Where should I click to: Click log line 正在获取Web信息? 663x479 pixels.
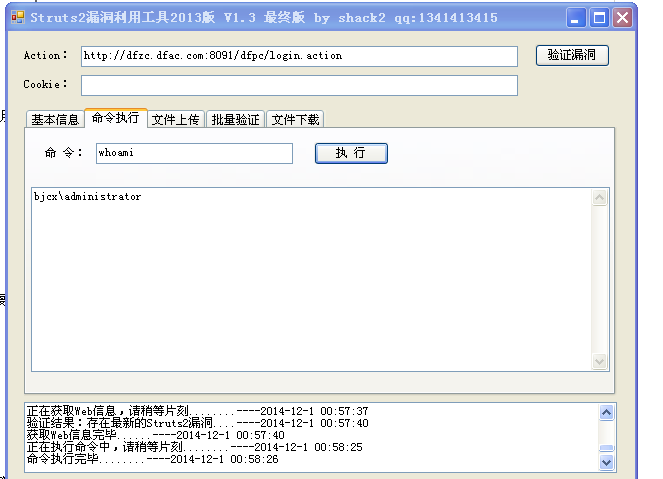(197, 411)
